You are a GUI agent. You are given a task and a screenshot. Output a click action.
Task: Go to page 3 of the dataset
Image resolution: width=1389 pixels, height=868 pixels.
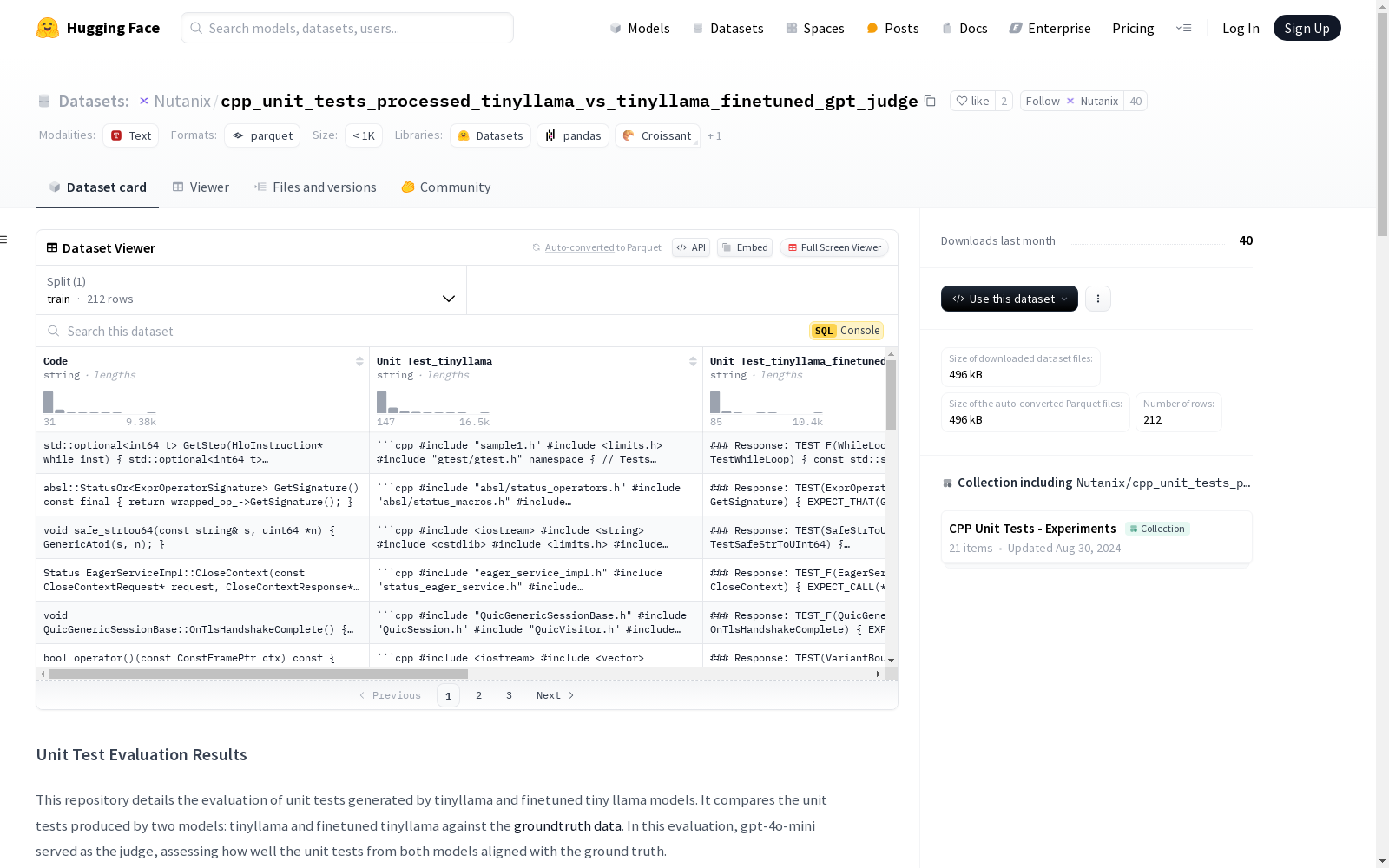pos(509,695)
